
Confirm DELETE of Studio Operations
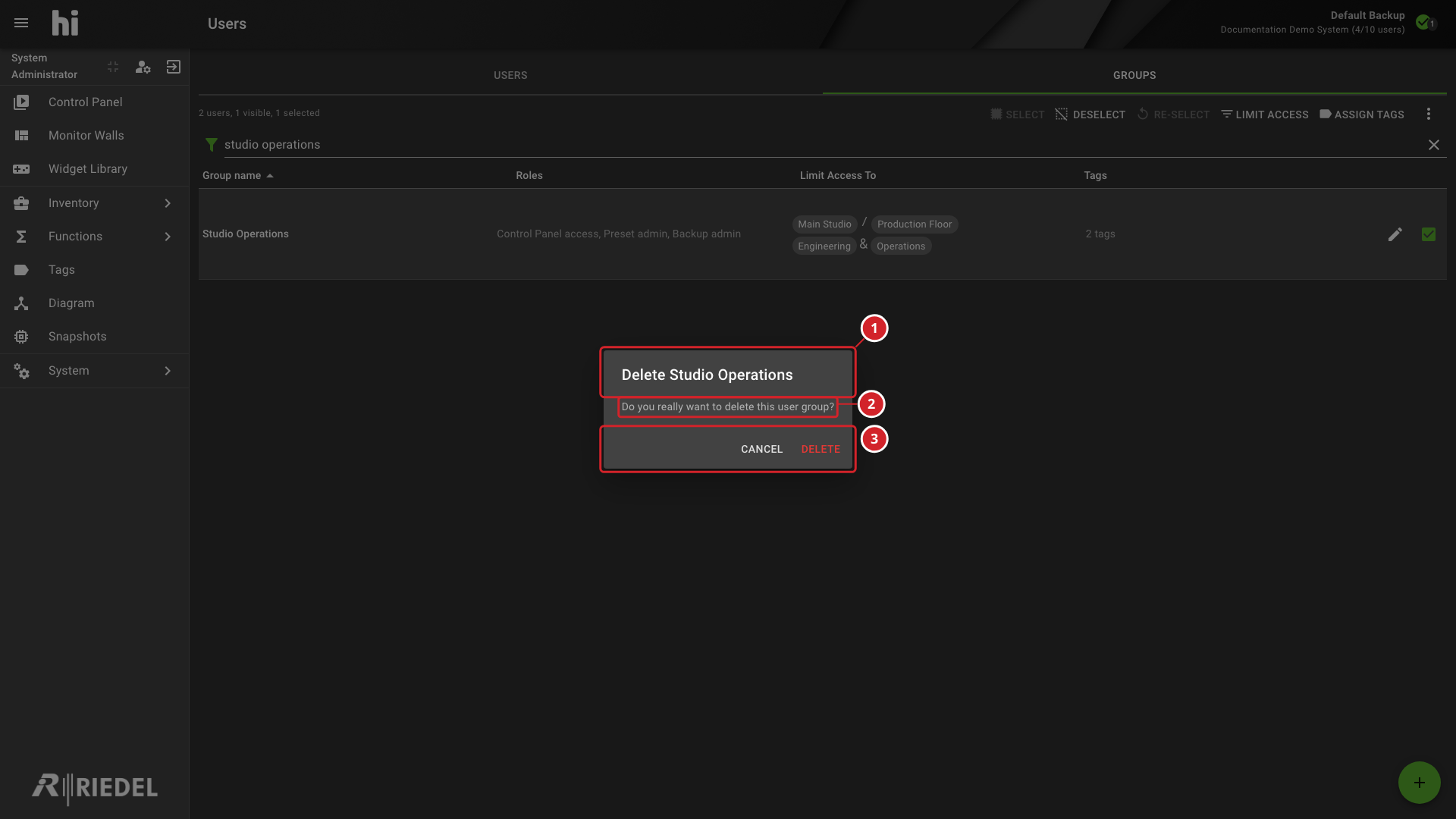821,449
